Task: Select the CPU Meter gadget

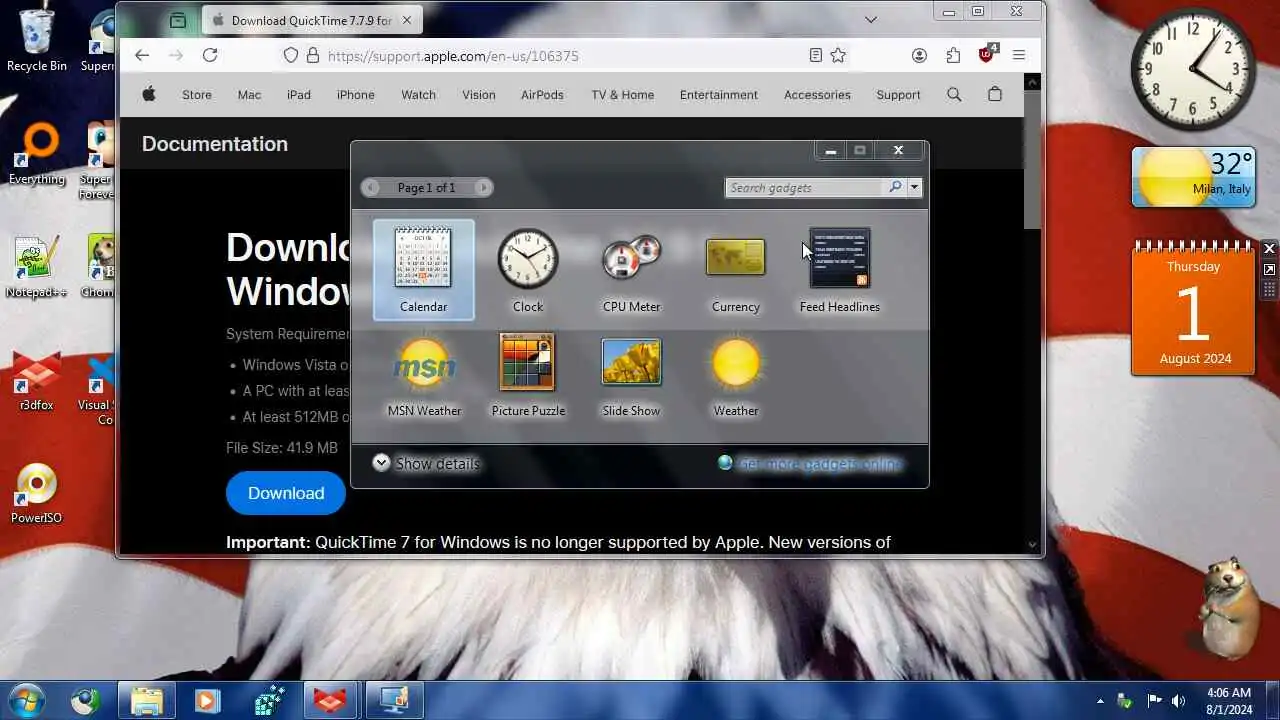Action: (632, 270)
